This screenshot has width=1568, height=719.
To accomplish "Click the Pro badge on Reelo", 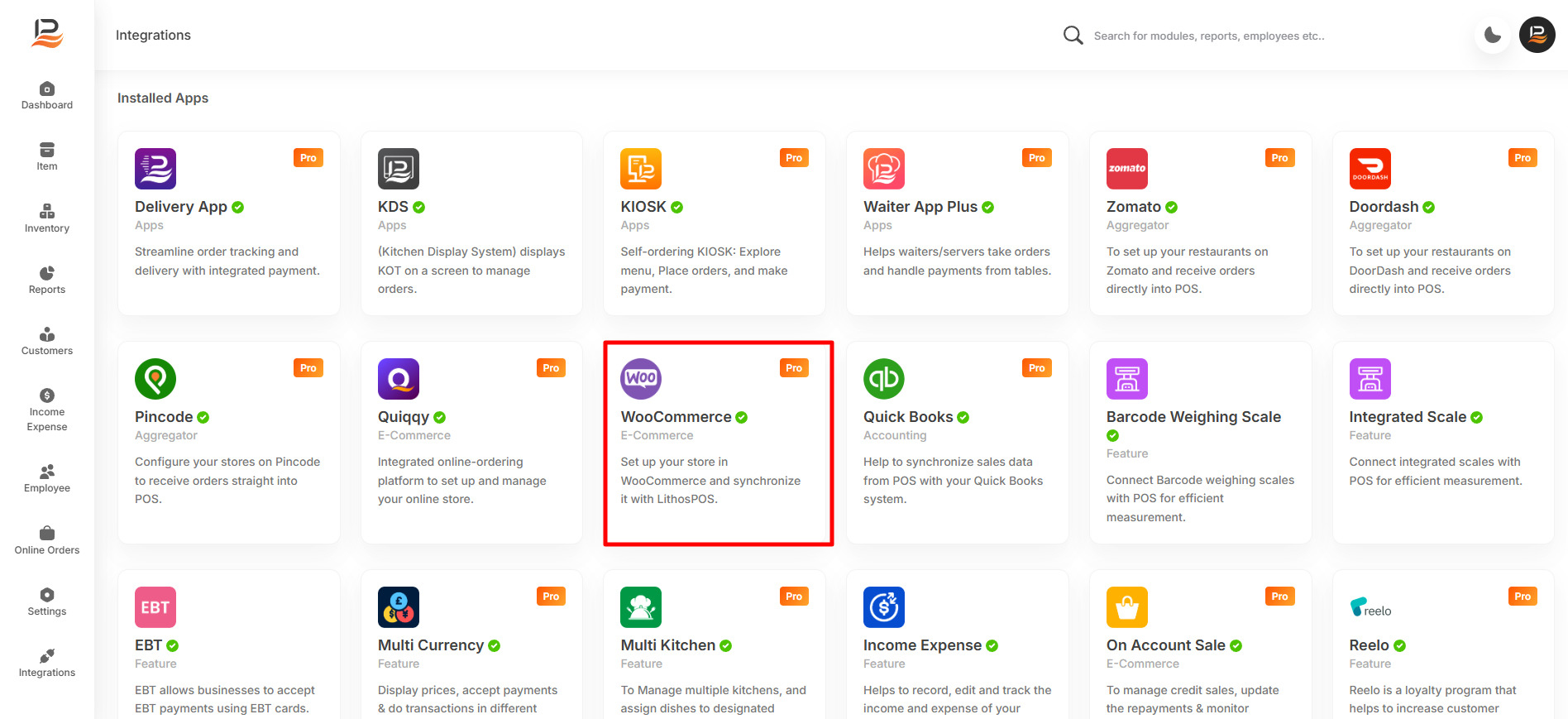I will pyautogui.click(x=1523, y=597).
